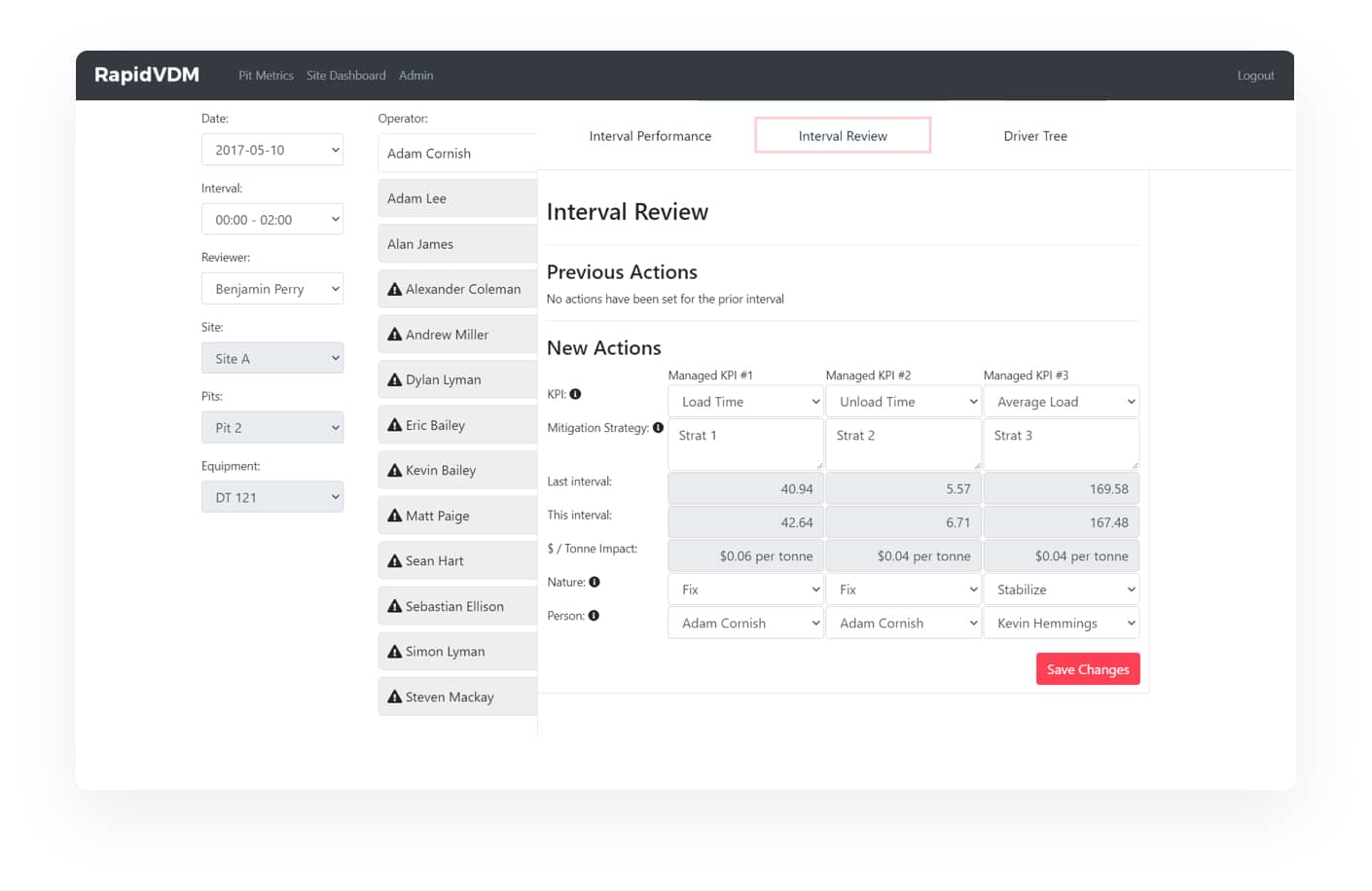This screenshot has height=891, width=1372.
Task: Open the Site A dropdown
Action: pyautogui.click(x=272, y=358)
